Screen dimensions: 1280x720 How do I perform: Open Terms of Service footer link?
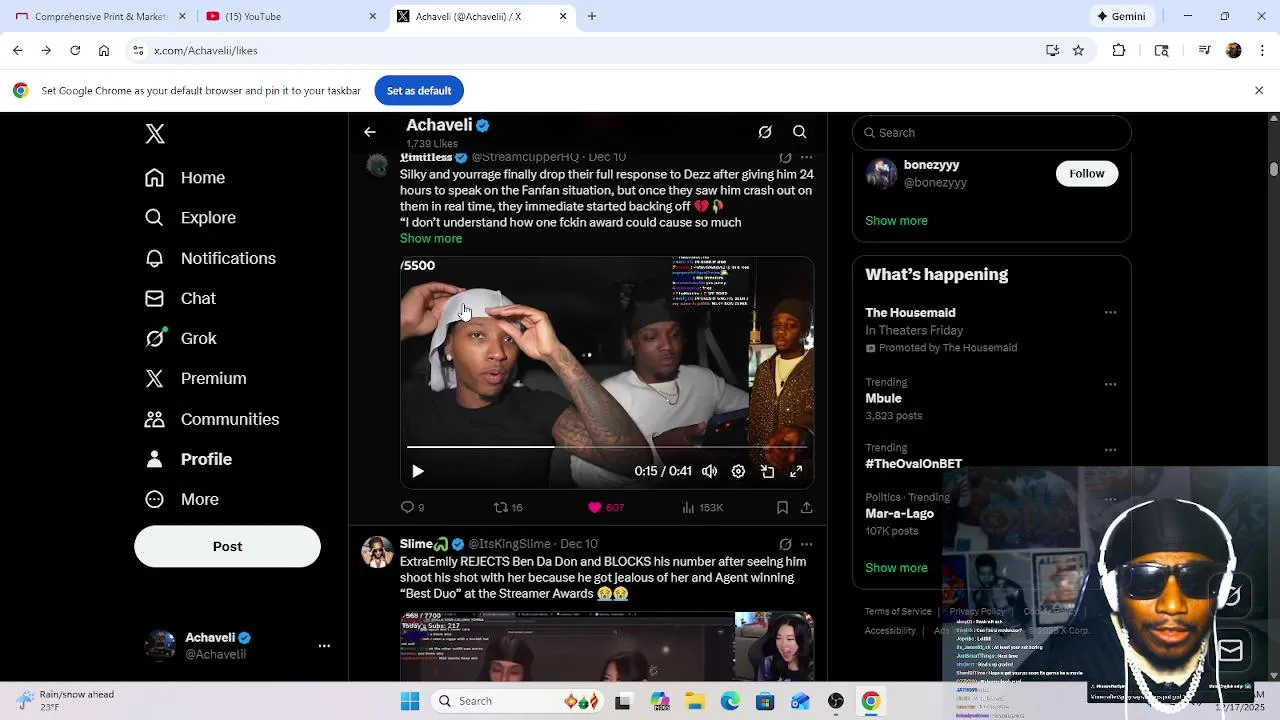click(x=898, y=611)
